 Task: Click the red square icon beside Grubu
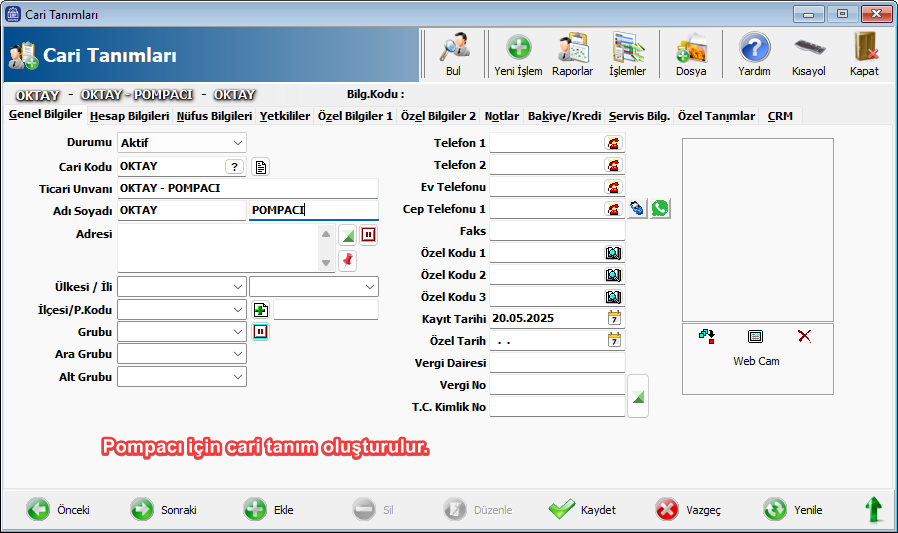(261, 331)
